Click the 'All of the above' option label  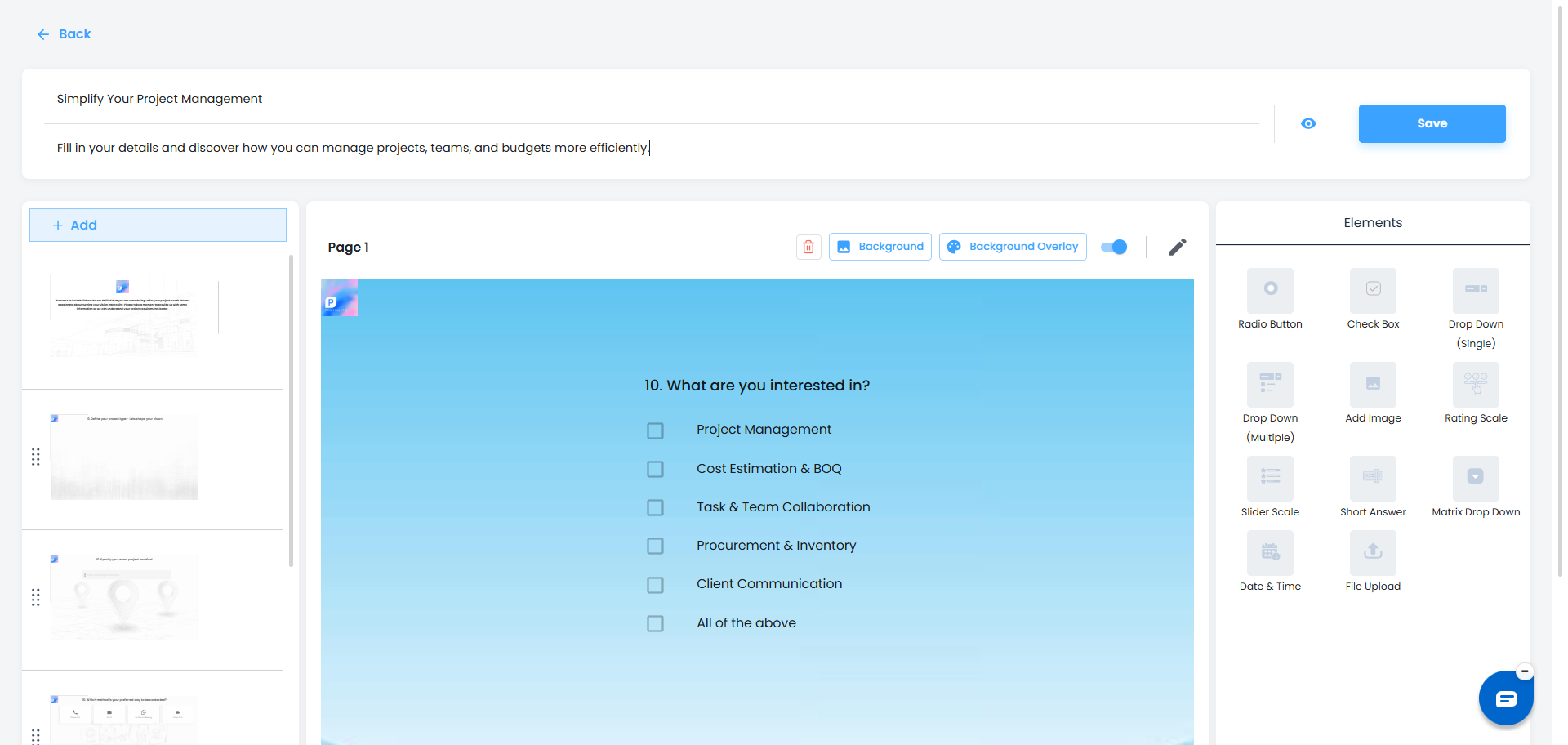pyautogui.click(x=746, y=622)
